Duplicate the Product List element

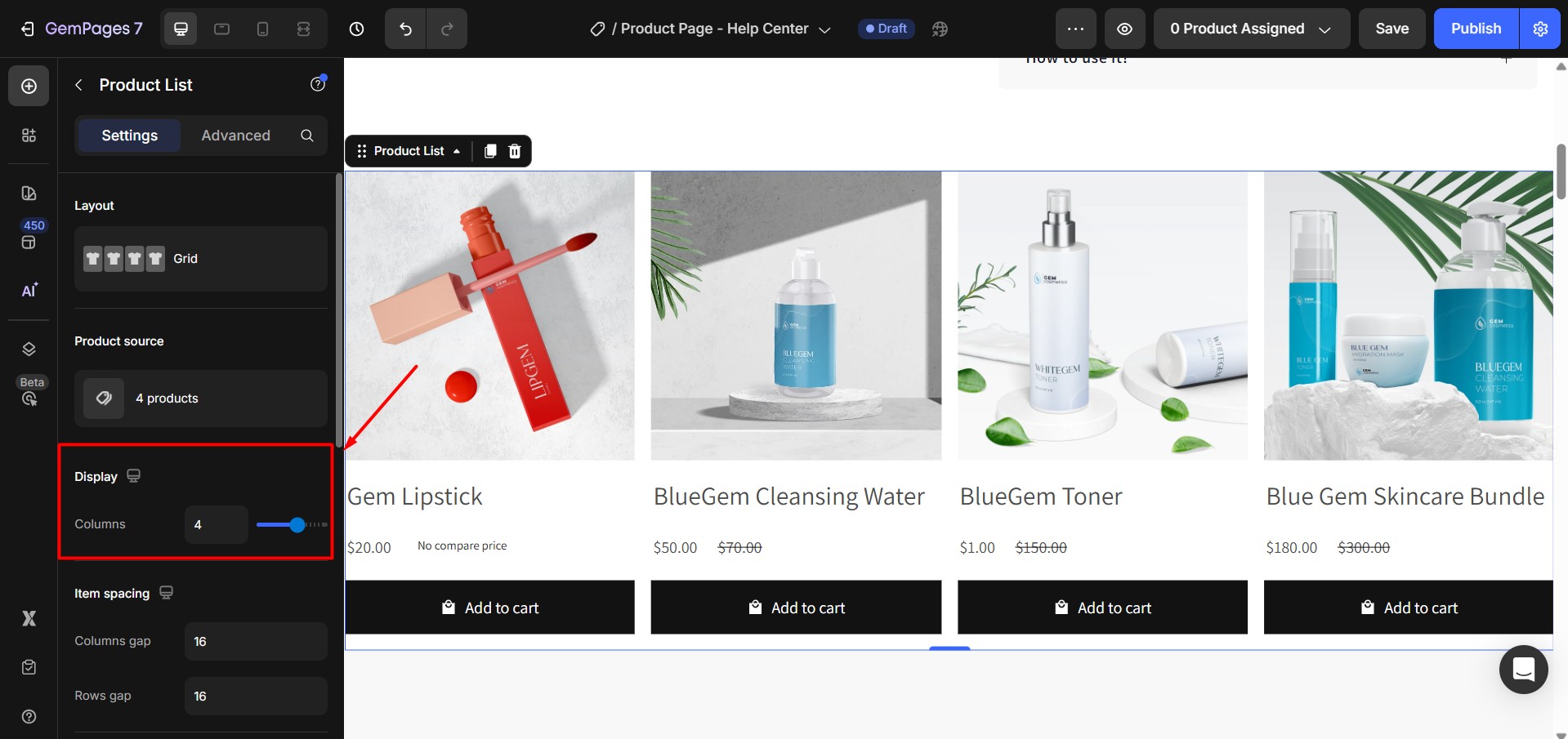[490, 151]
